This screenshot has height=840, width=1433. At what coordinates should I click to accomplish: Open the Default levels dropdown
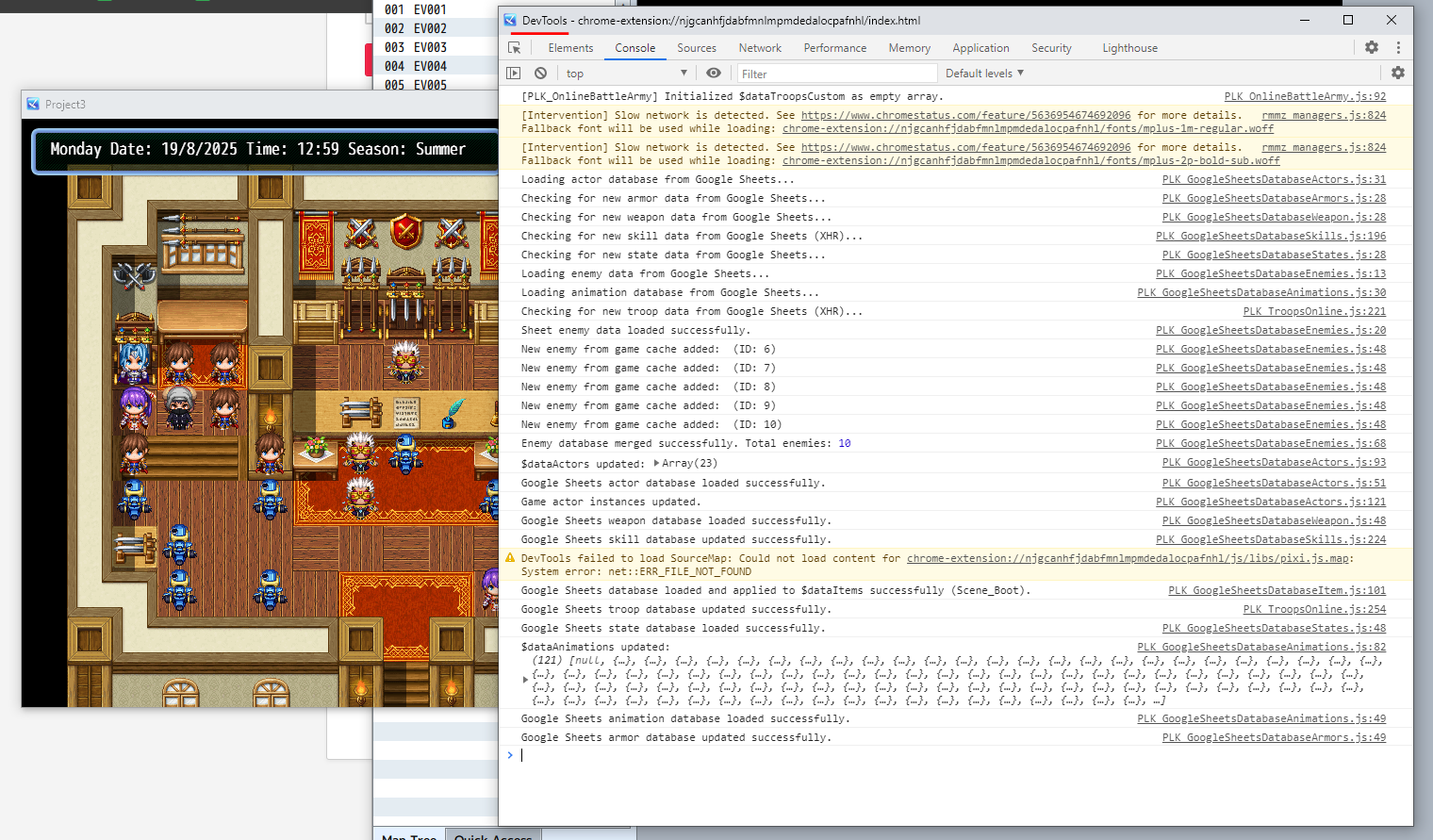[984, 74]
